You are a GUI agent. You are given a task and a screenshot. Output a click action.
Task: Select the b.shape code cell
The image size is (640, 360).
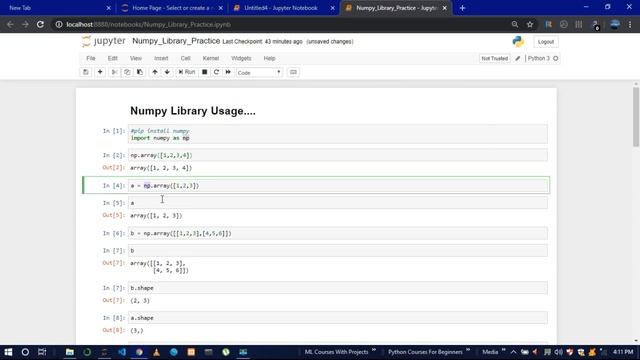click(x=338, y=288)
